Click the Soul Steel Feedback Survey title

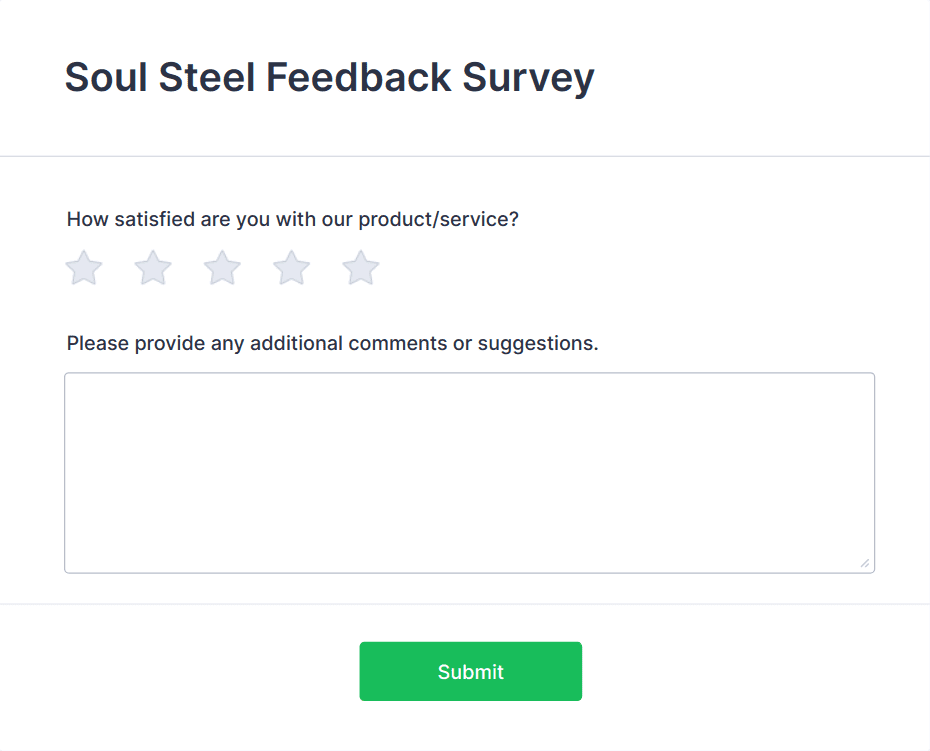click(329, 77)
